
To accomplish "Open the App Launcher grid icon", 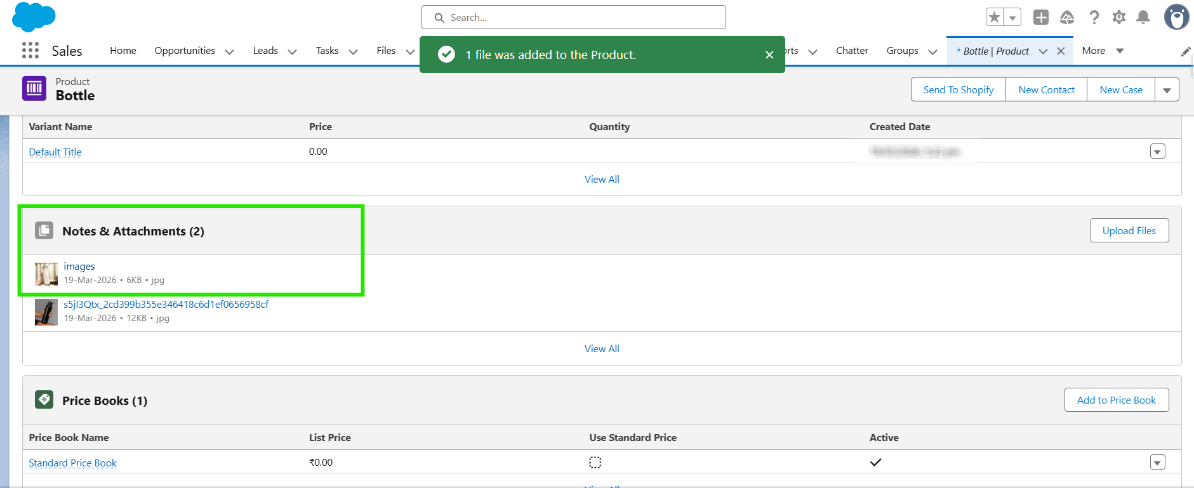I will pyautogui.click(x=30, y=51).
